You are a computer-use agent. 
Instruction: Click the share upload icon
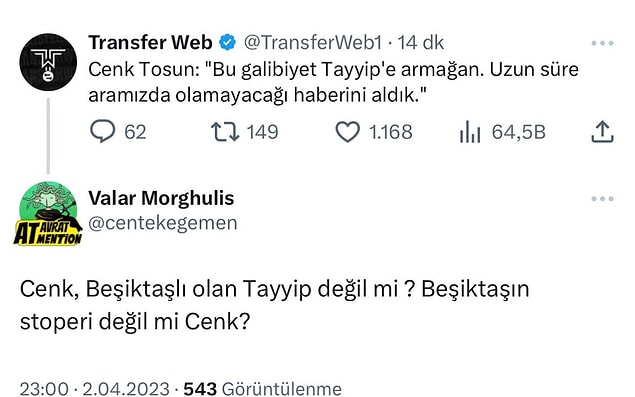[x=603, y=132]
